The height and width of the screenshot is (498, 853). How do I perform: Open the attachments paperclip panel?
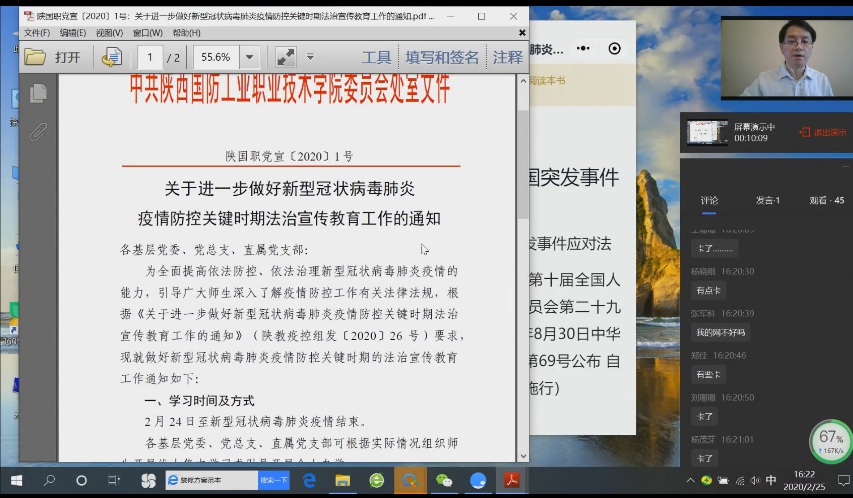click(38, 131)
